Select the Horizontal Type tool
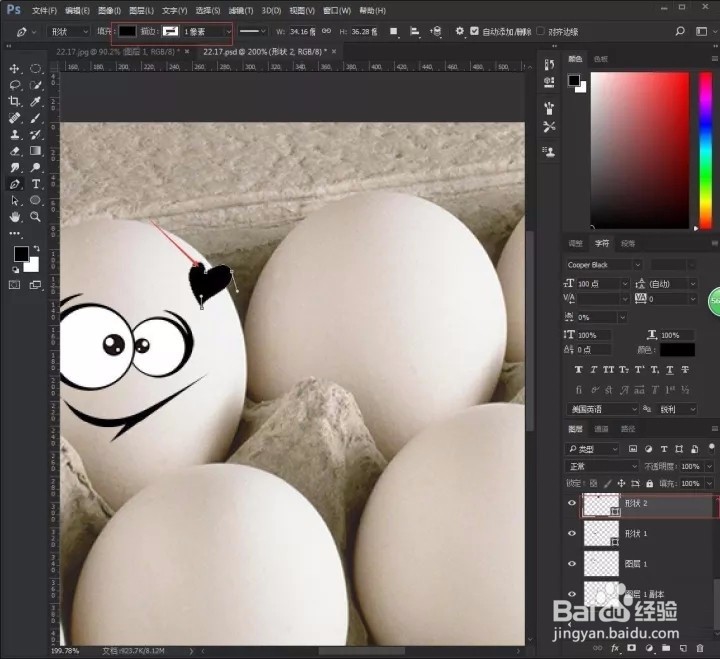720x659 pixels. [35, 184]
